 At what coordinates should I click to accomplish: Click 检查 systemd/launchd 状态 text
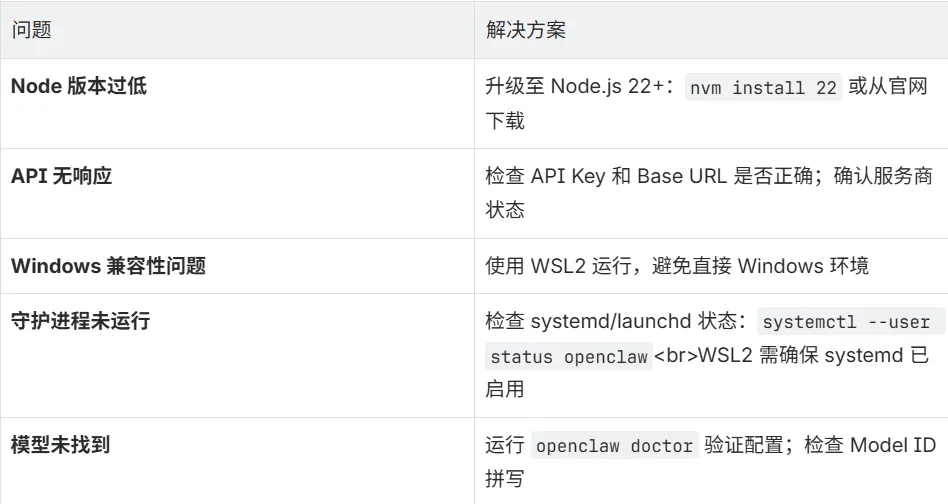612,322
